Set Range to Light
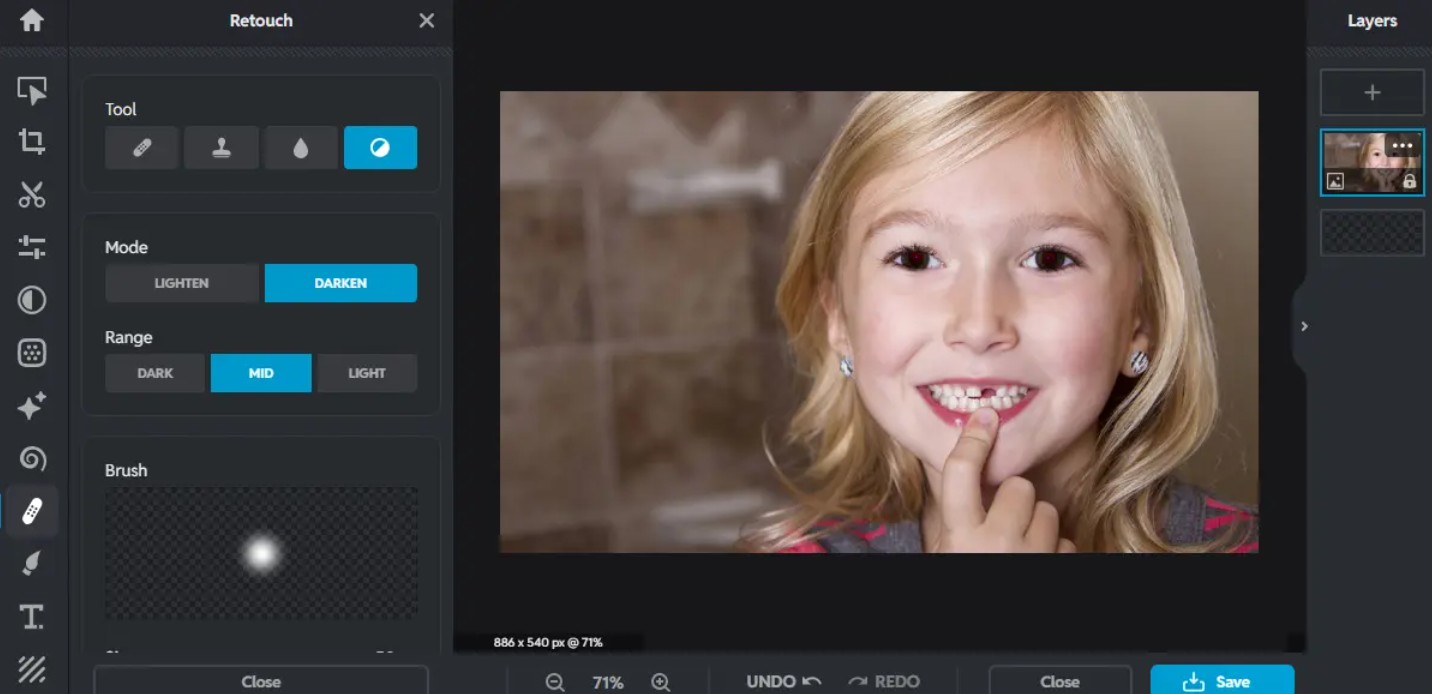The width and height of the screenshot is (1432, 694). tap(367, 373)
